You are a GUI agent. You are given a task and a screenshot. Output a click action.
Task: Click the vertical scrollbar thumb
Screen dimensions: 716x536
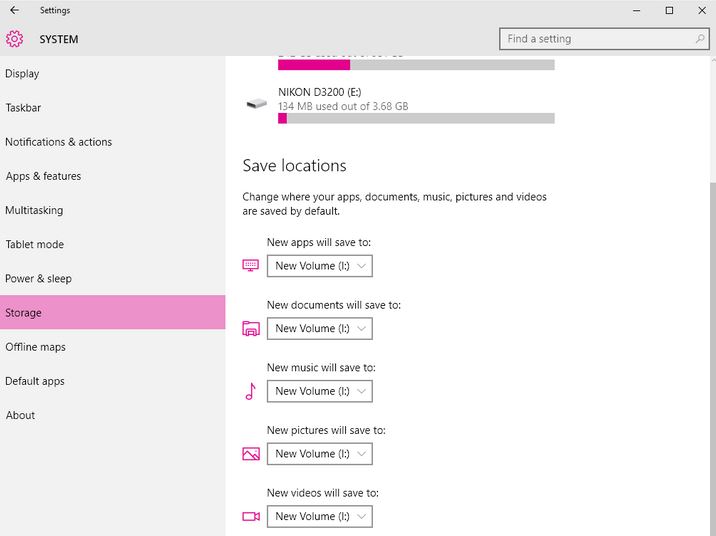click(x=713, y=359)
